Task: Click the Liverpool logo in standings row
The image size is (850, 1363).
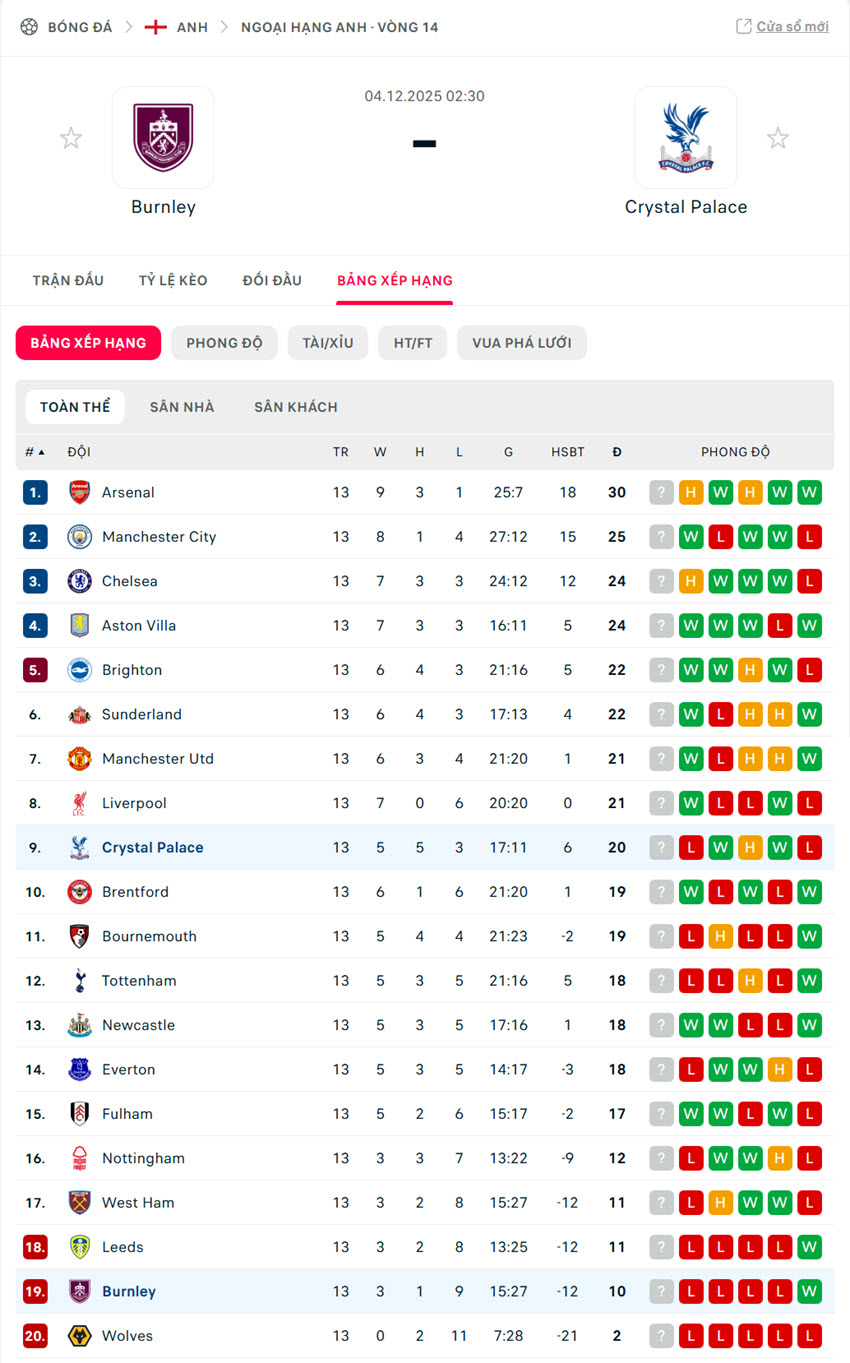Action: click(79, 803)
